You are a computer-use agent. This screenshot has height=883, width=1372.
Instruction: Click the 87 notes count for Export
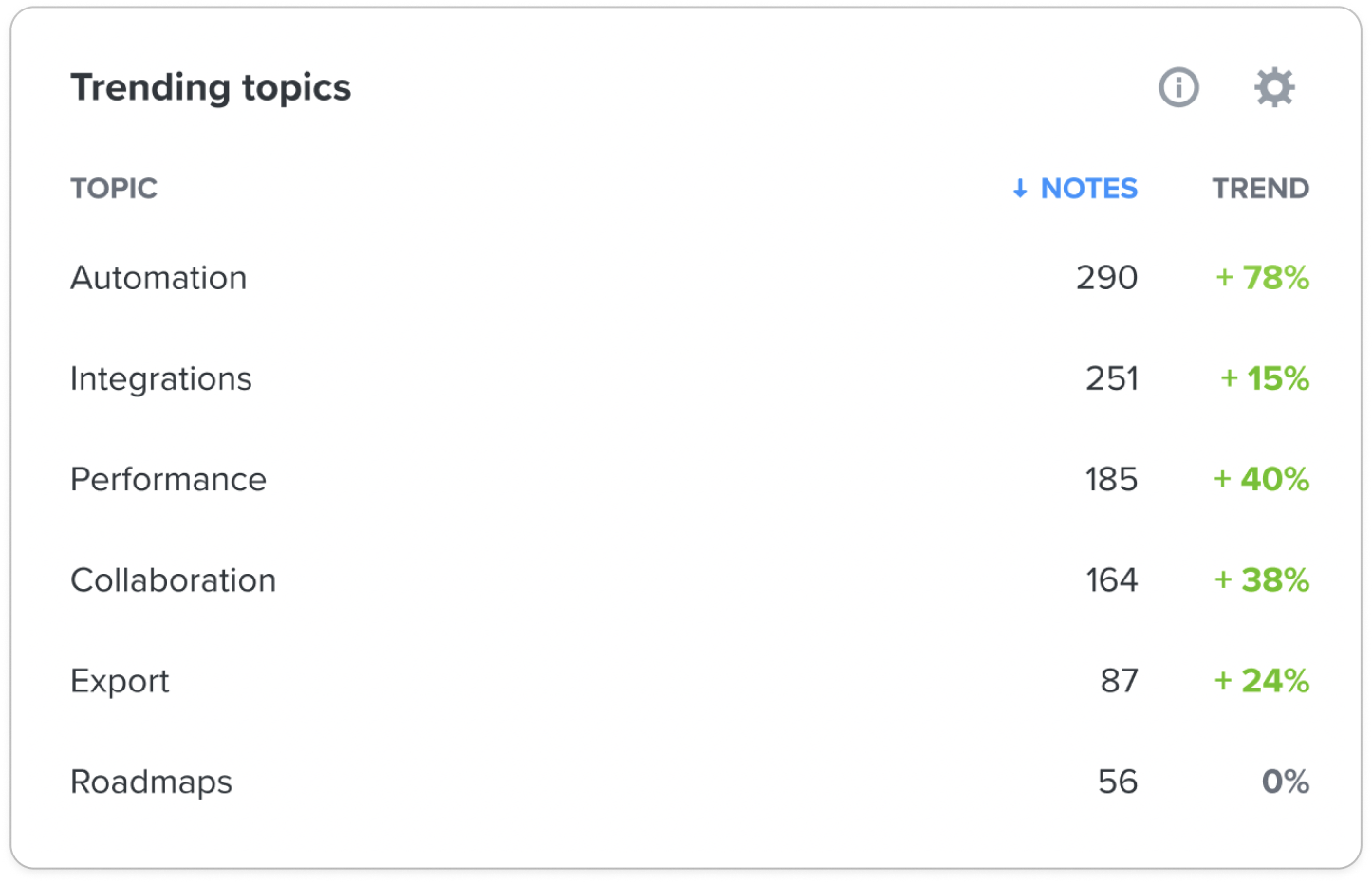pos(1119,681)
